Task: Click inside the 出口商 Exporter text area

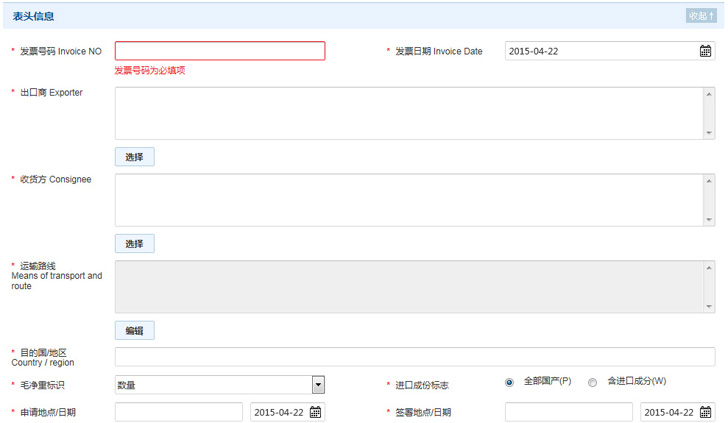Action: (408, 113)
